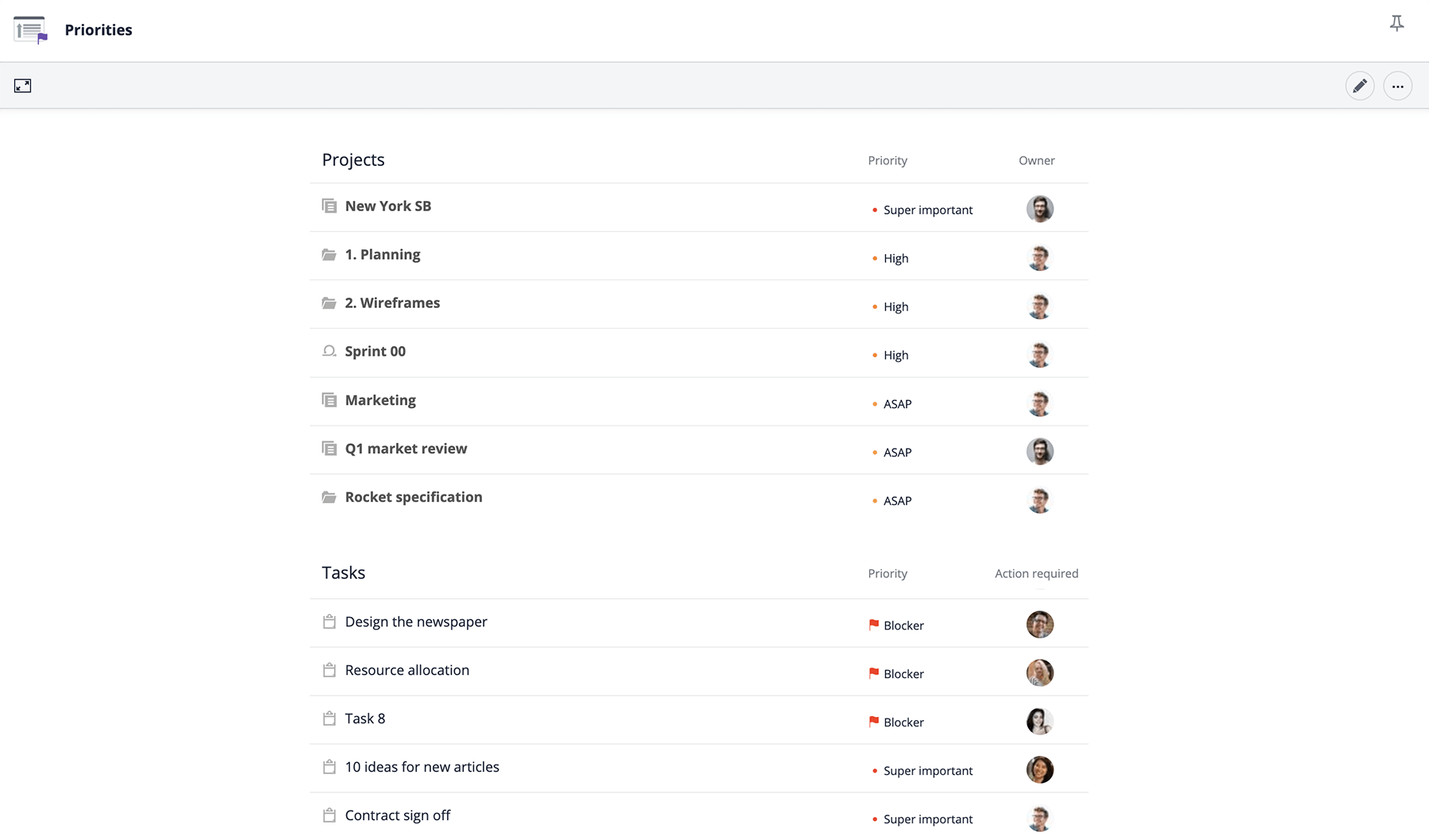Open the Resource allocation task
This screenshot has height=840, width=1429.
coord(406,670)
